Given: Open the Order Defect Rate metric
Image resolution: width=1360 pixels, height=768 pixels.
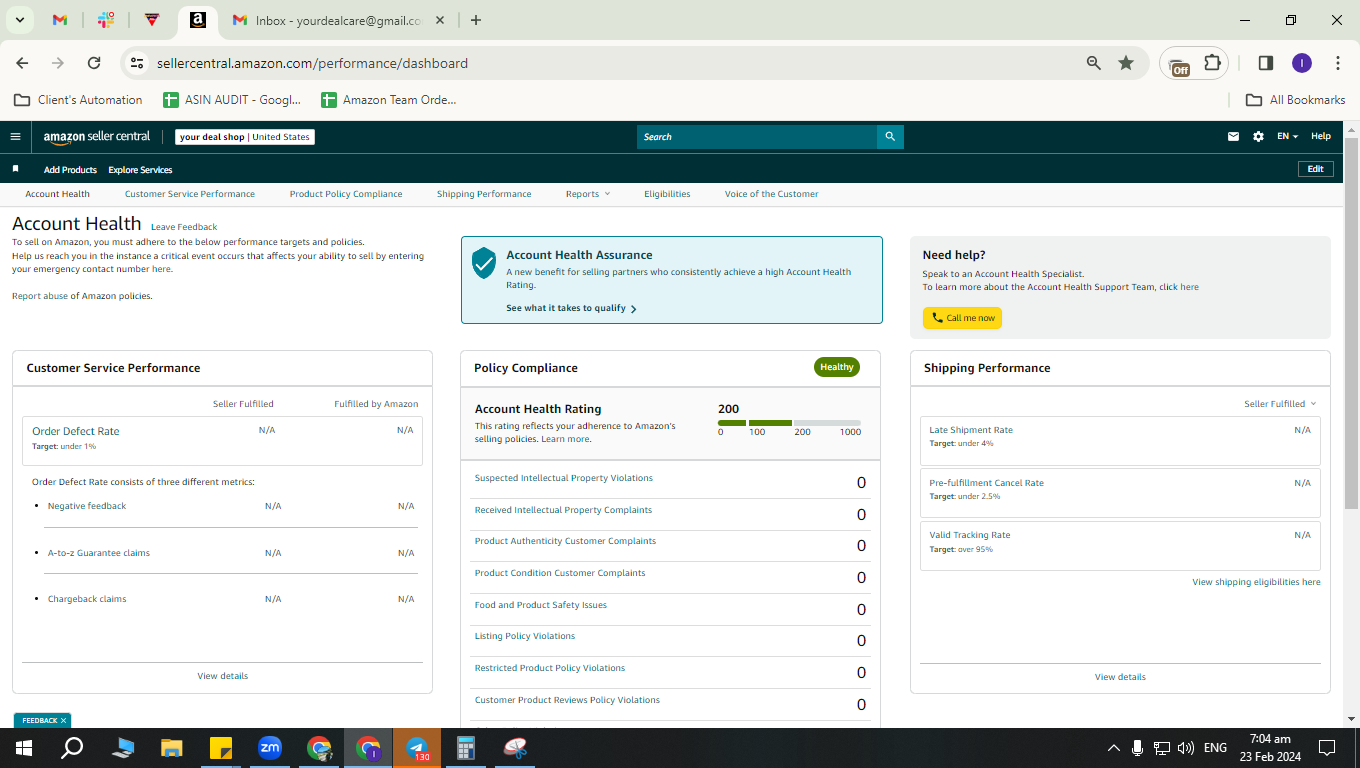Looking at the screenshot, I should pyautogui.click(x=76, y=431).
